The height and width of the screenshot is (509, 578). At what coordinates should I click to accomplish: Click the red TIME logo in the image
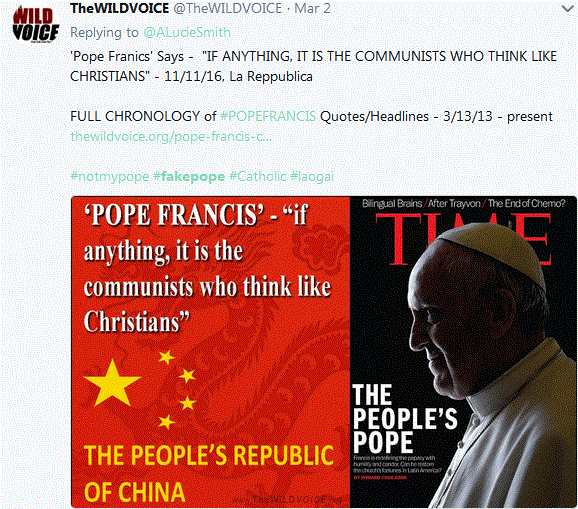[x=463, y=239]
